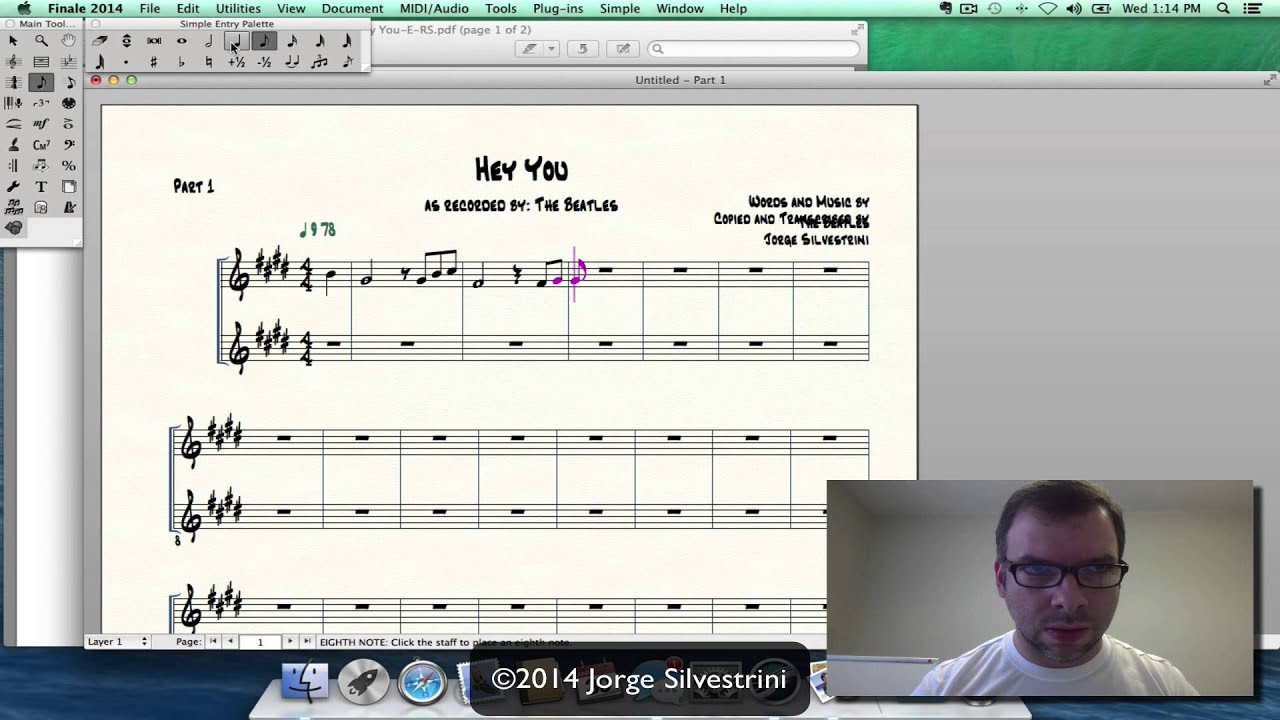Select the Articulation tool
The height and width of the screenshot is (720, 1280).
pos(68,124)
